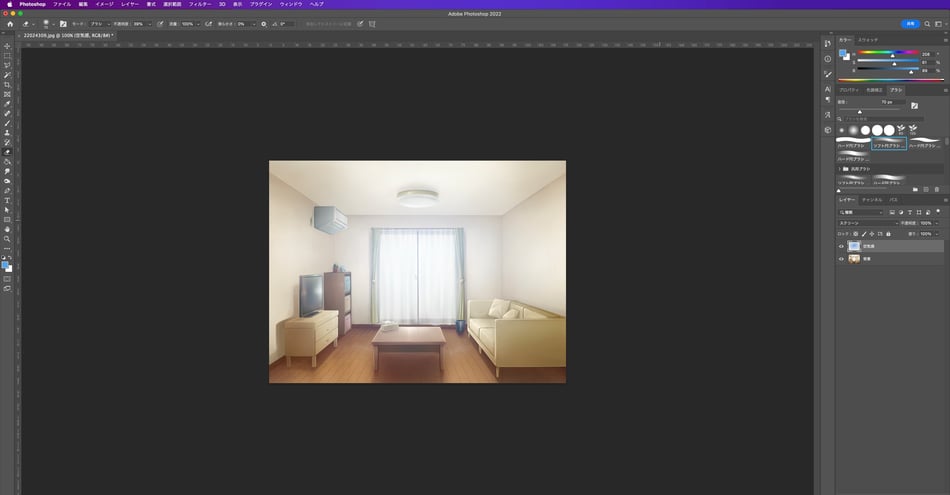Select the Crop tool
This screenshot has width=950, height=495.
pos(7,85)
